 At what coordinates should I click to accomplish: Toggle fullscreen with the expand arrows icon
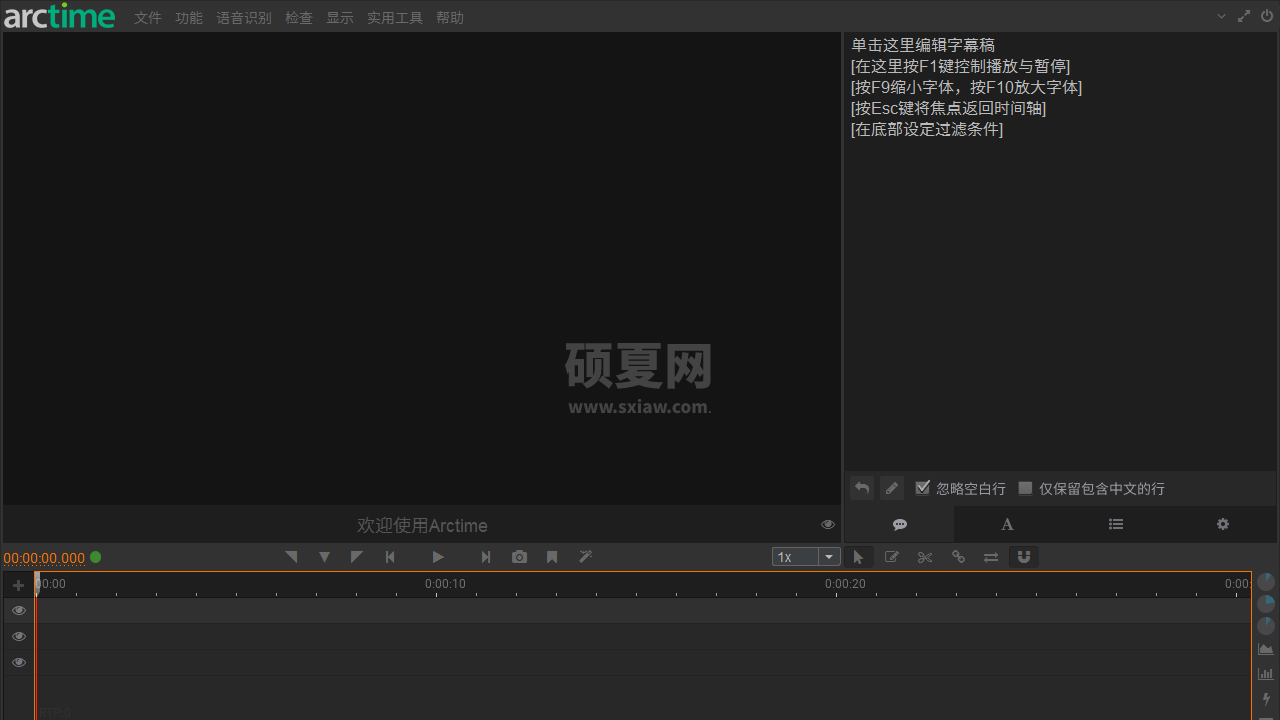1244,16
